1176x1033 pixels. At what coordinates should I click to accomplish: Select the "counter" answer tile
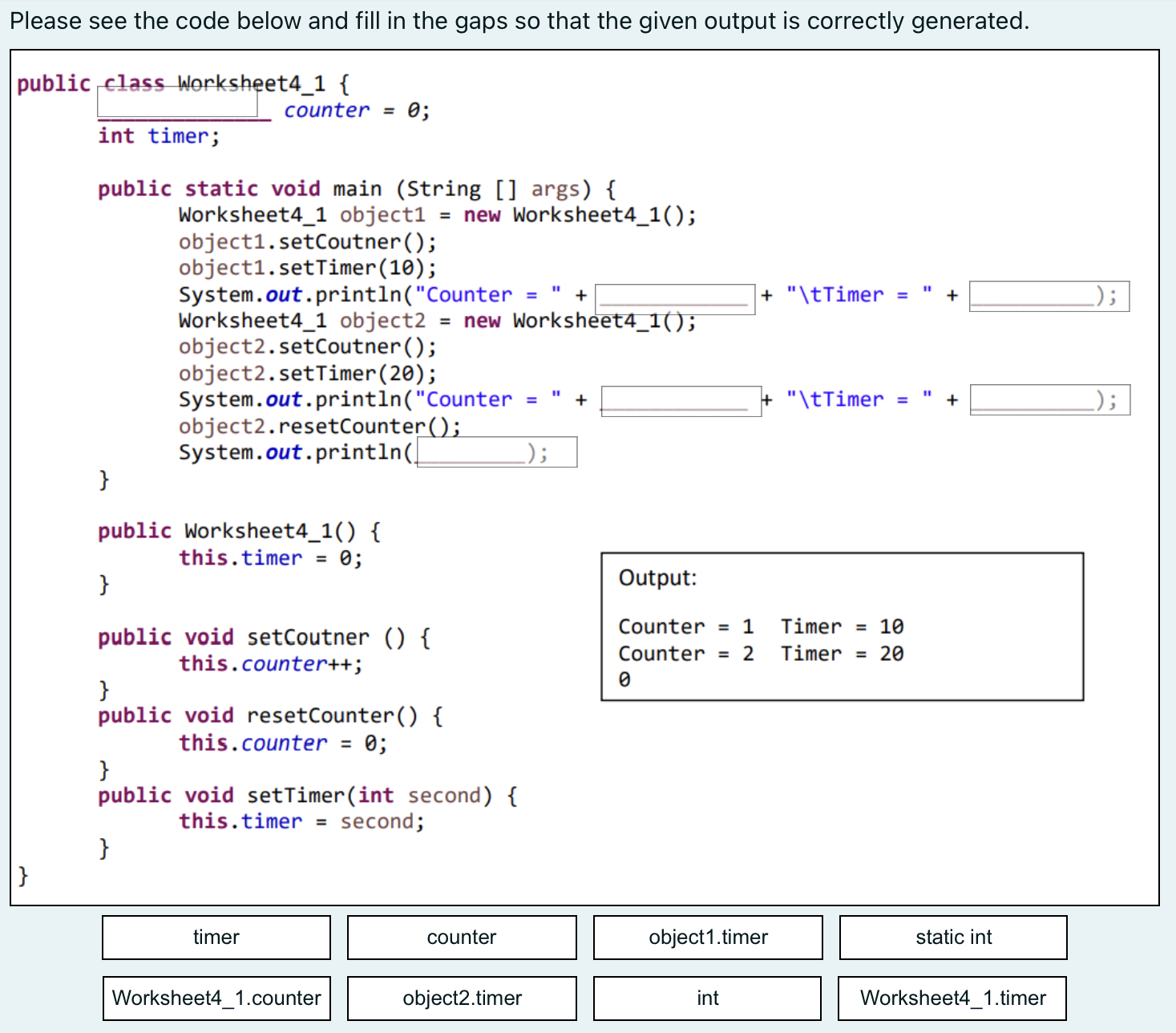[461, 937]
